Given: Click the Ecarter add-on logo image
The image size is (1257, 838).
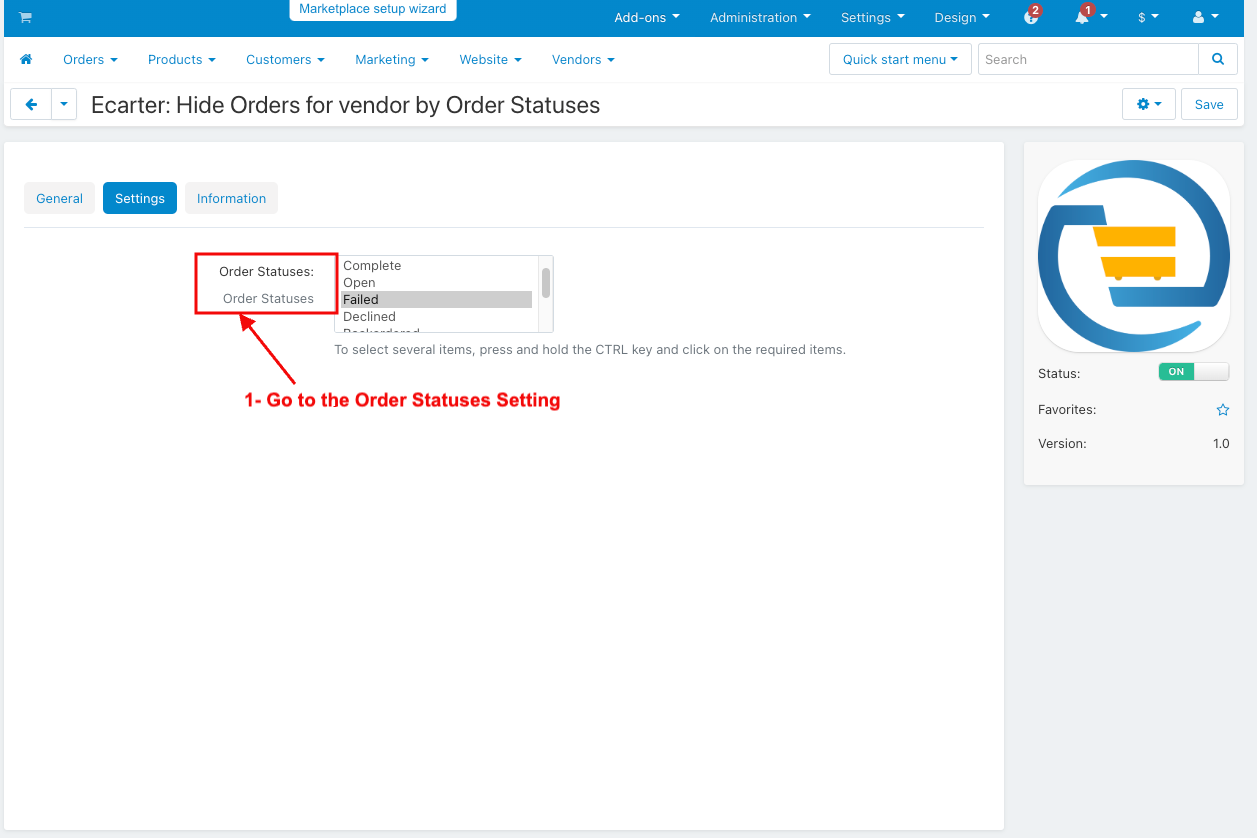Looking at the screenshot, I should (1134, 254).
